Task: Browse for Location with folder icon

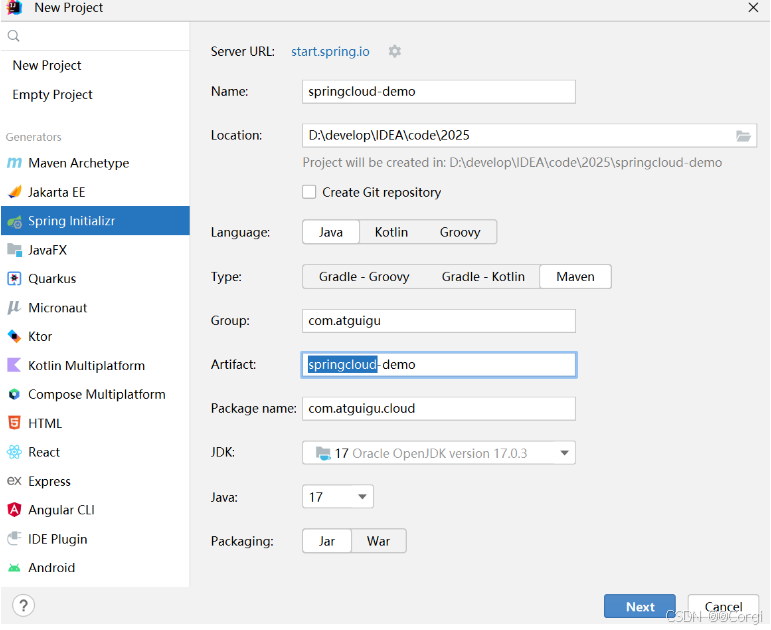Action: pos(743,136)
